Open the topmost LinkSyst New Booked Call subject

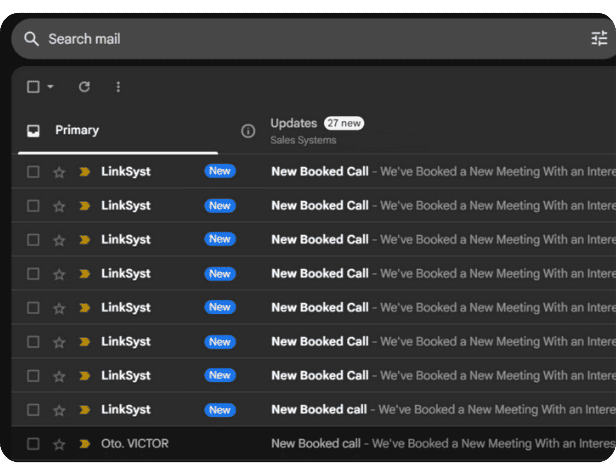click(x=320, y=171)
